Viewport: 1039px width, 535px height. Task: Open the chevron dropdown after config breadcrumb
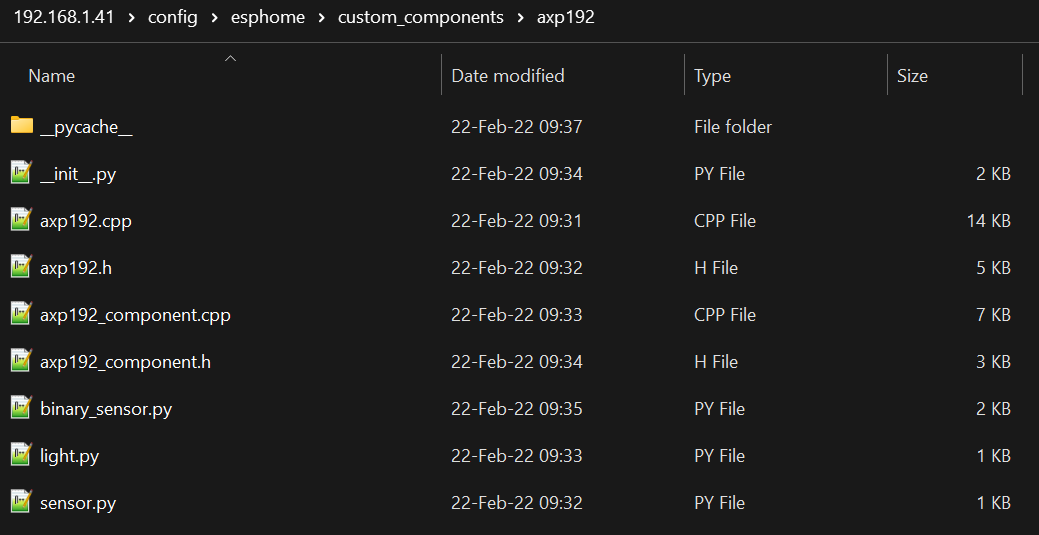coord(215,17)
